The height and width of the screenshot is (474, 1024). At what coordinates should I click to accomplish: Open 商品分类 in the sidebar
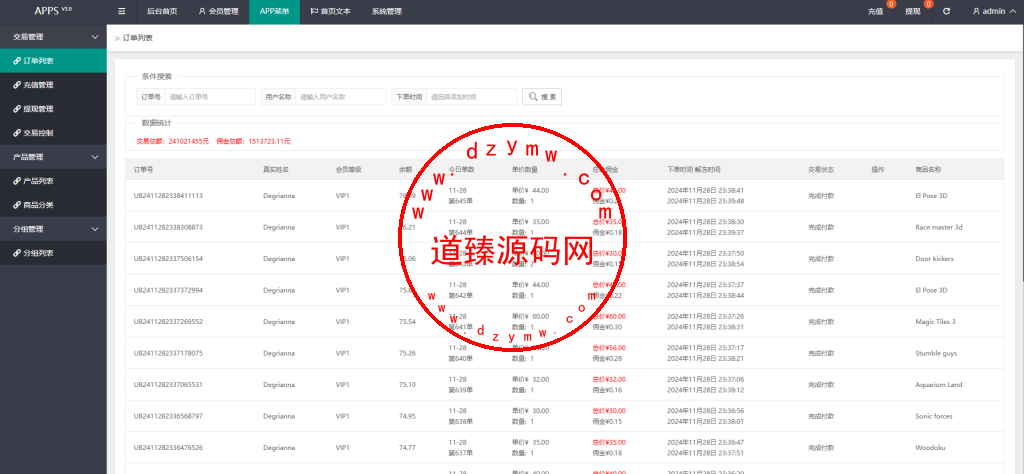53,205
